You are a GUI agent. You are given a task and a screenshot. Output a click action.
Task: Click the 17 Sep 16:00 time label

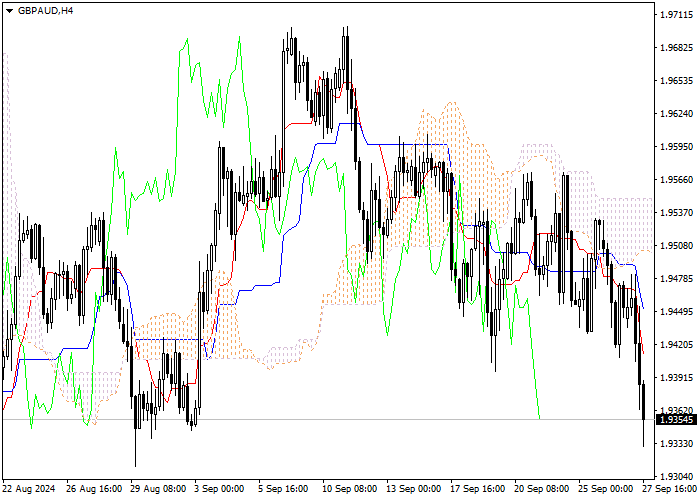tap(478, 489)
